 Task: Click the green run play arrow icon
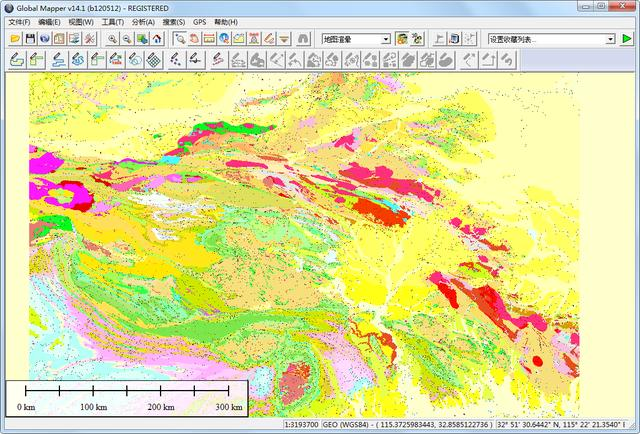coord(626,39)
